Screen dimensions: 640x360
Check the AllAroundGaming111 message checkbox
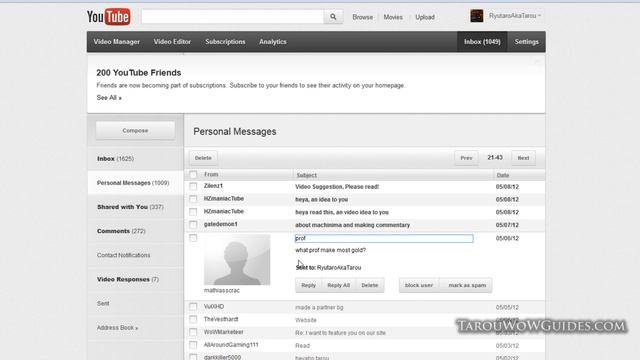point(193,345)
